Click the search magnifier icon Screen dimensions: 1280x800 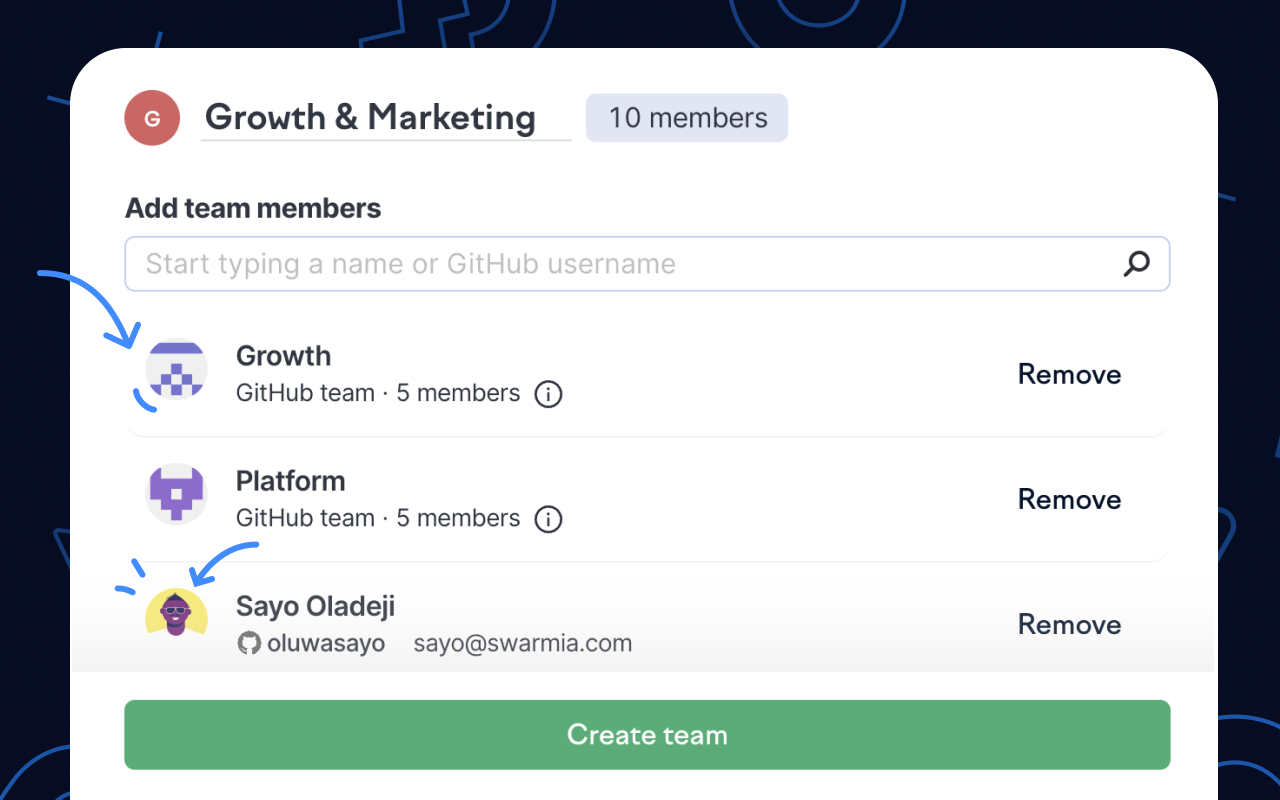tap(1136, 264)
